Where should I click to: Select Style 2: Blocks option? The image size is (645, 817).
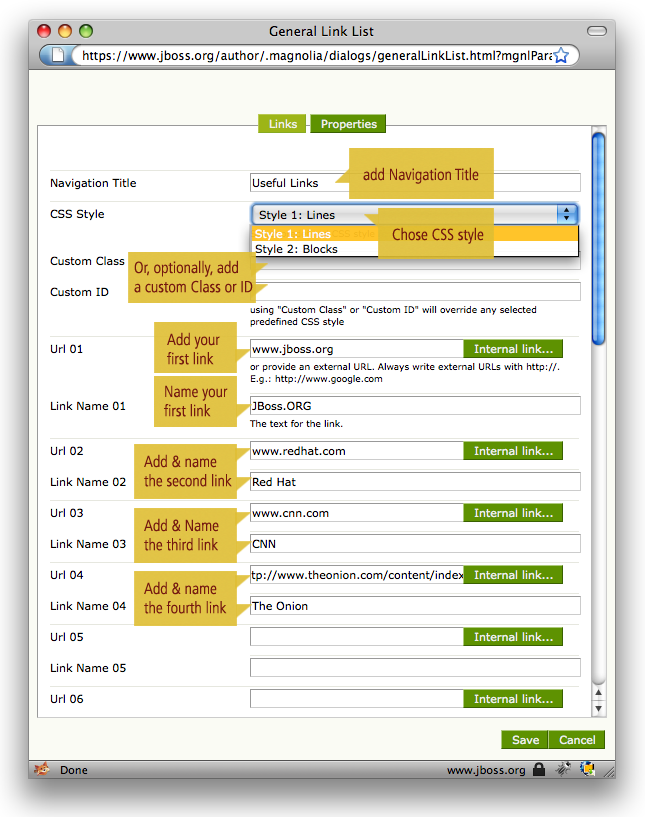(x=297, y=249)
